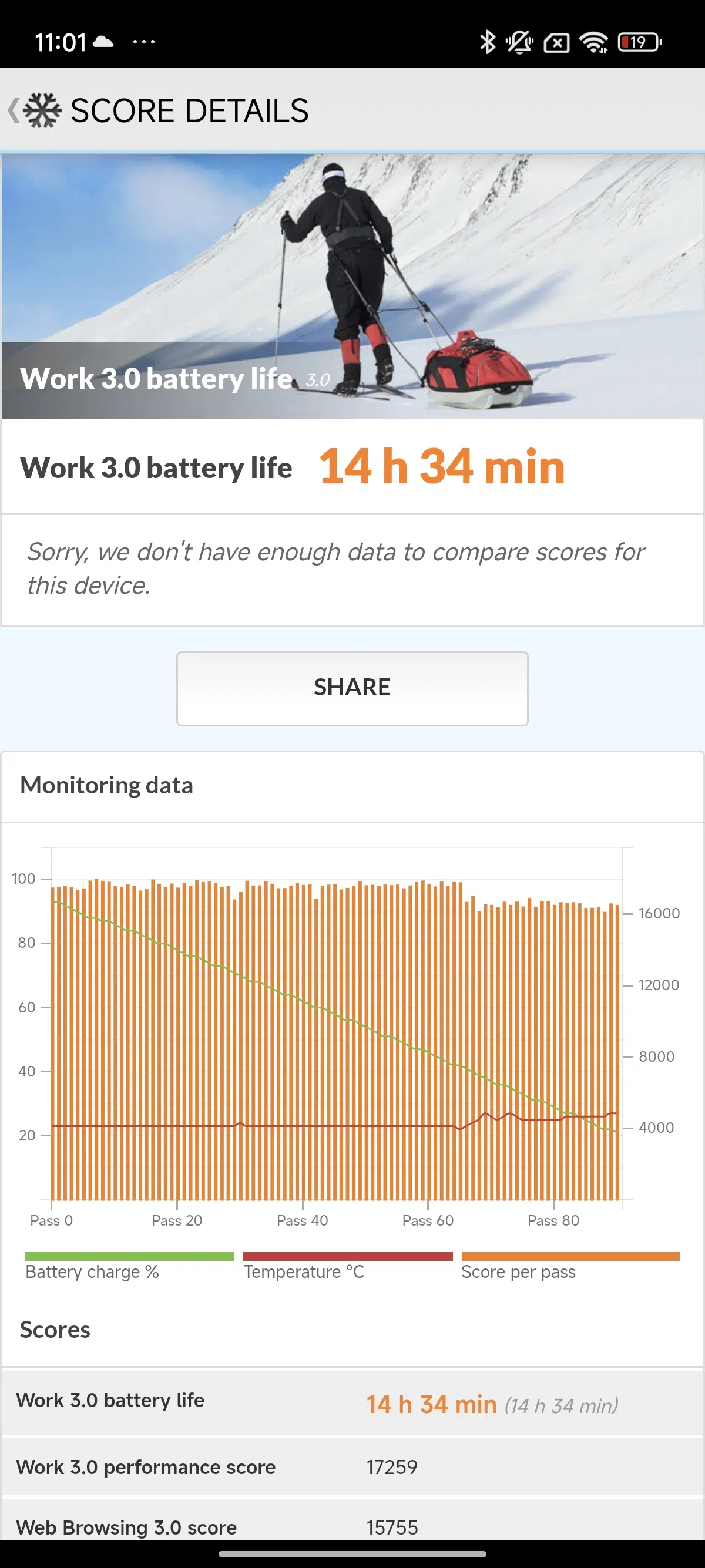Tap the skier banner image
Screen dimensions: 705x1568
(x=352, y=286)
